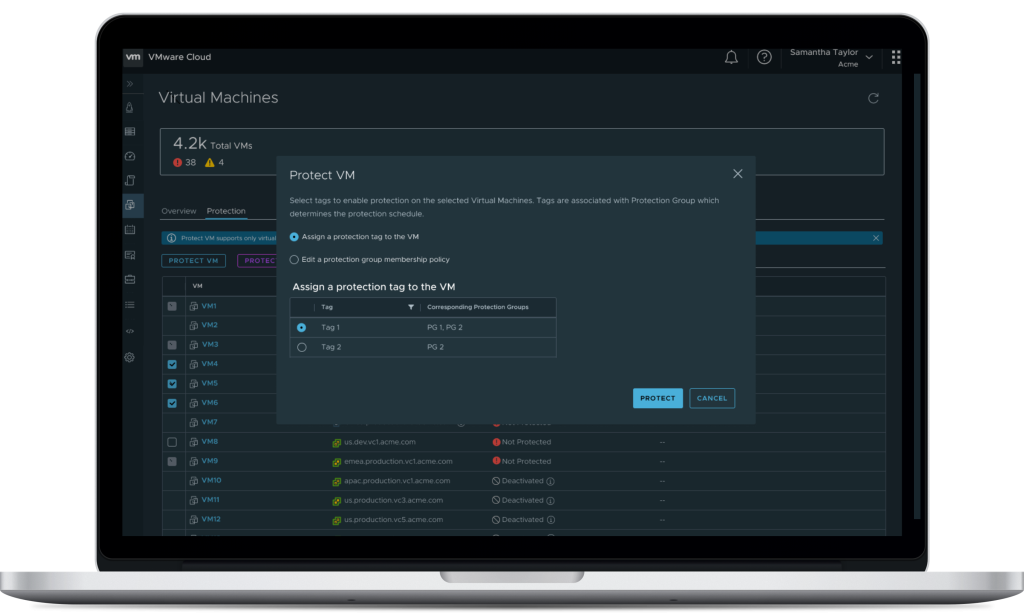
Task: Click the VMware vm logo
Action: (x=133, y=57)
